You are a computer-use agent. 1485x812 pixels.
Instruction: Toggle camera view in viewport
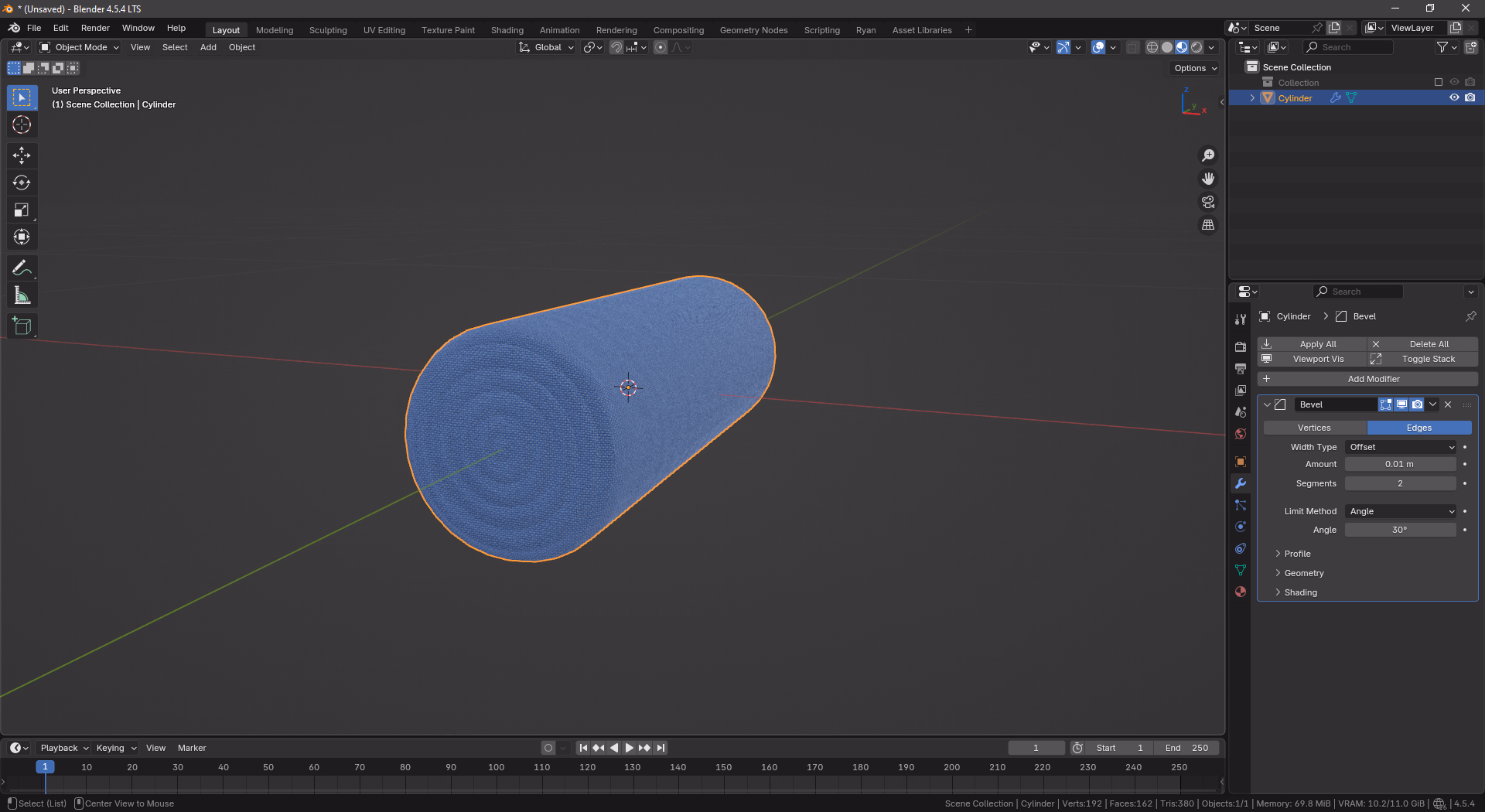tap(1207, 202)
